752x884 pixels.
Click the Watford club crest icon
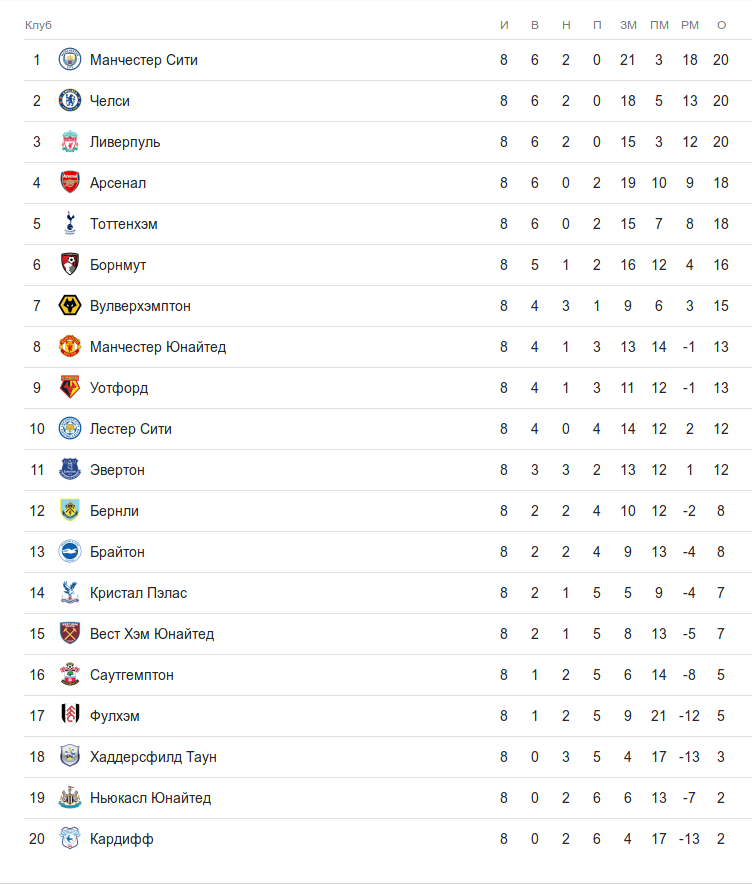click(69, 388)
